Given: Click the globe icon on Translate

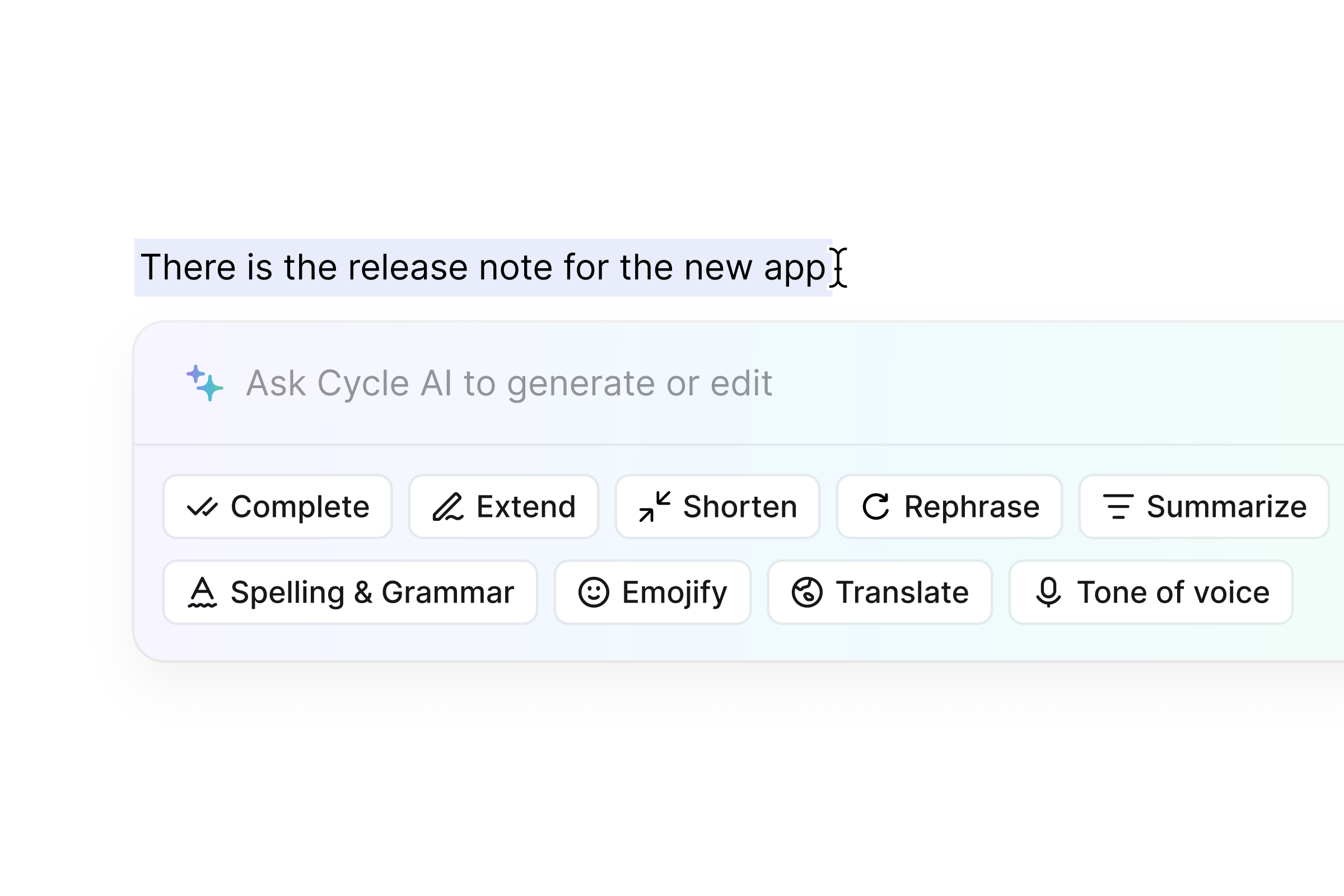Looking at the screenshot, I should 807,592.
